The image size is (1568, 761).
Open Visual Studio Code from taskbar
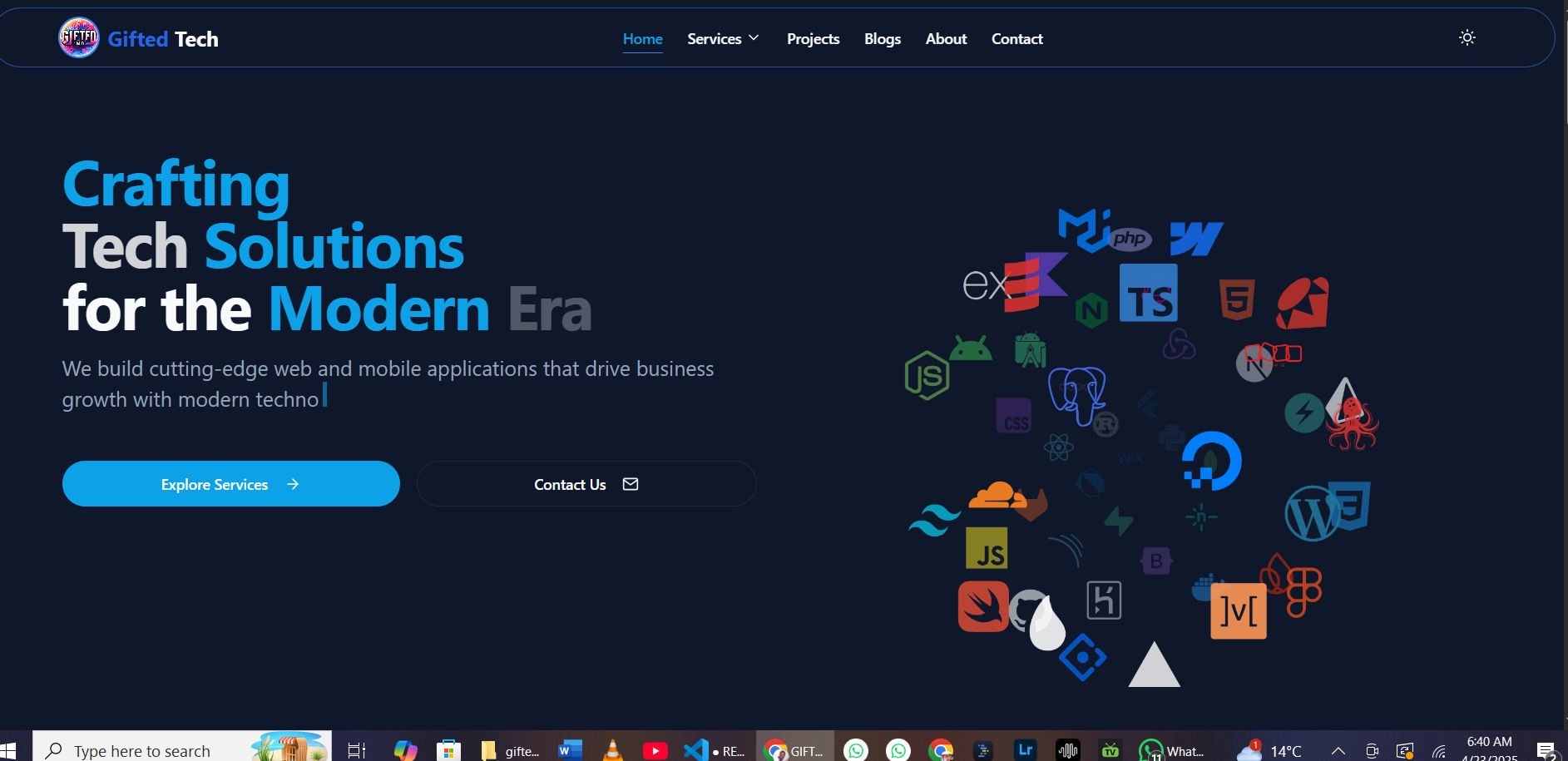pos(695,750)
